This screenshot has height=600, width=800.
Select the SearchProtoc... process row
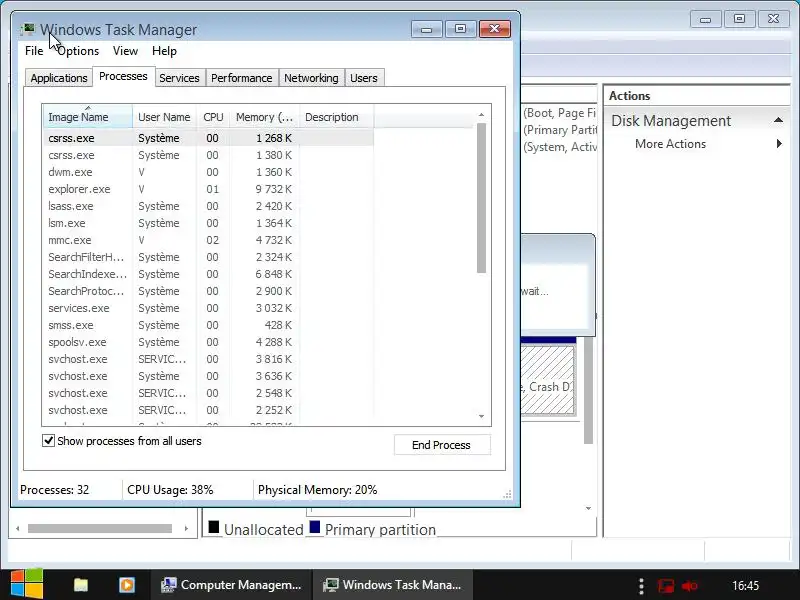(x=208, y=291)
